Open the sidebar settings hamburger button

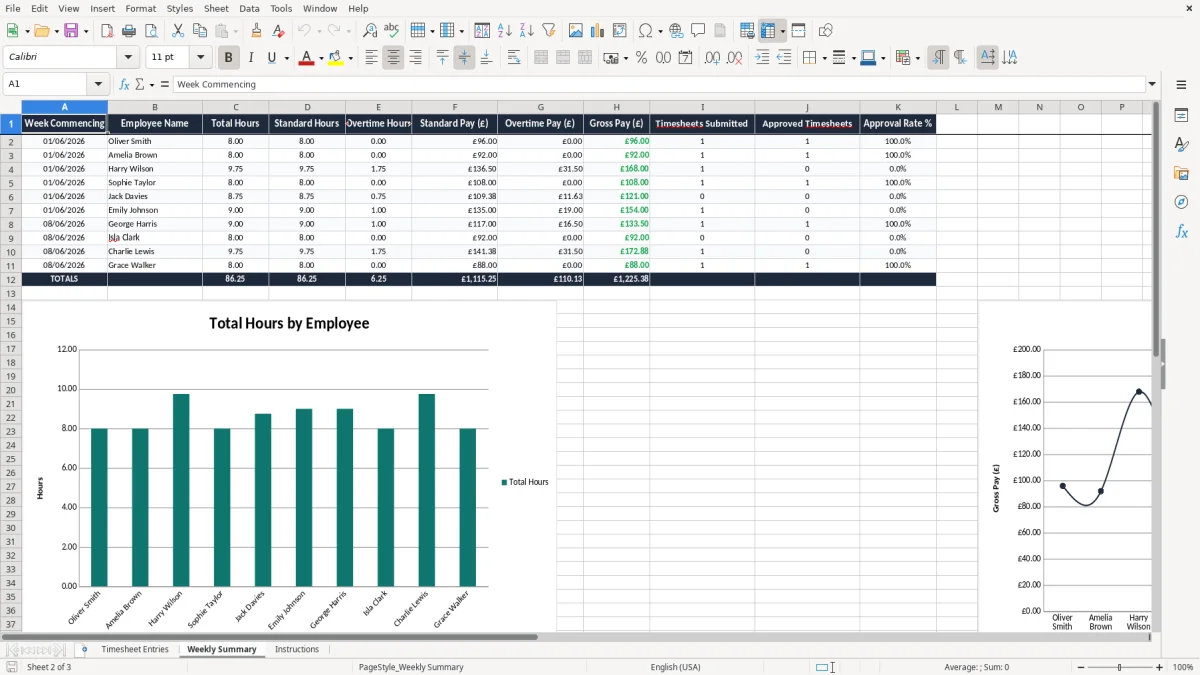pyautogui.click(x=1181, y=85)
